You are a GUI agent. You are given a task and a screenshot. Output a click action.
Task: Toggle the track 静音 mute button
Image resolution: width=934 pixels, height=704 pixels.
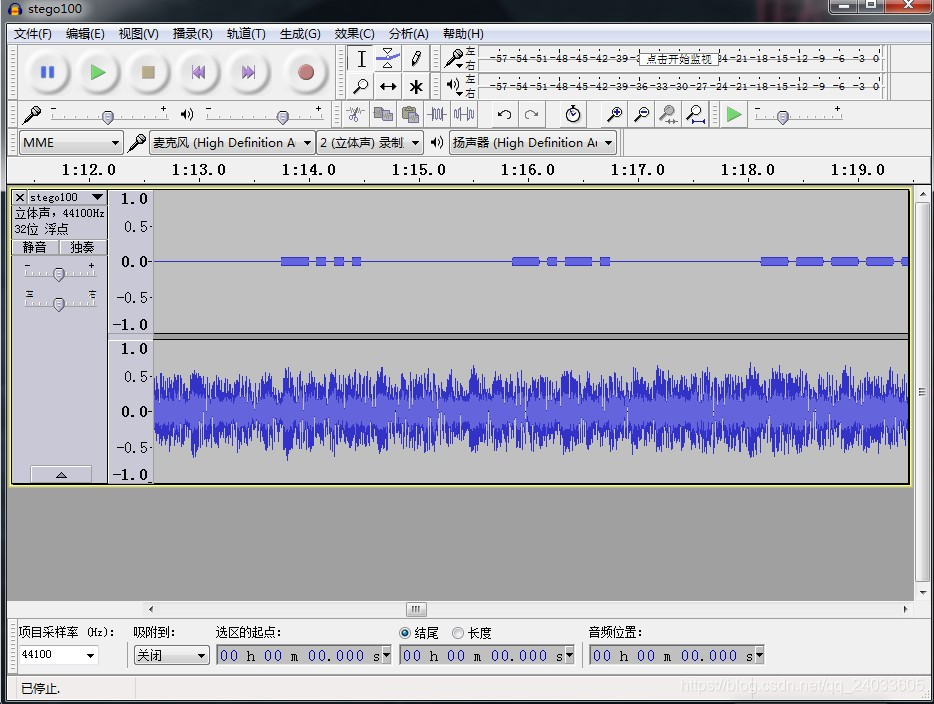(x=35, y=247)
